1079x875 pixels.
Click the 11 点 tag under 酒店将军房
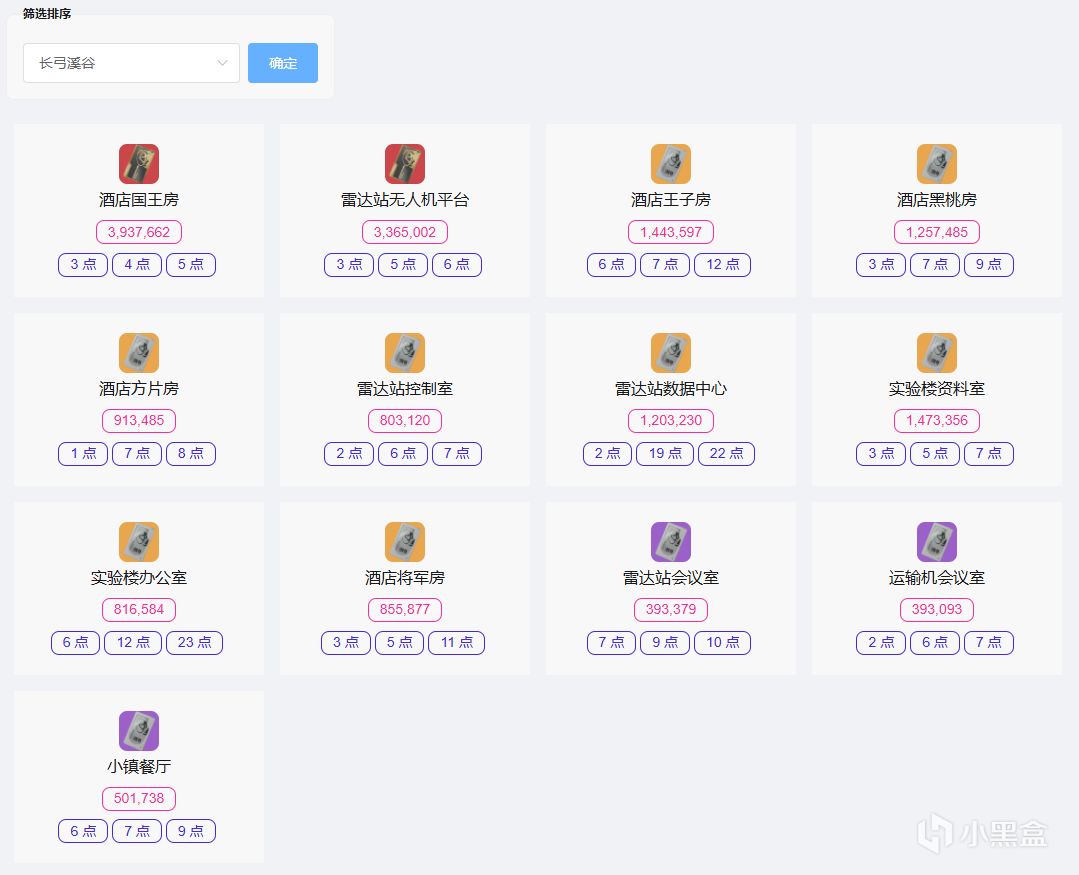[457, 642]
